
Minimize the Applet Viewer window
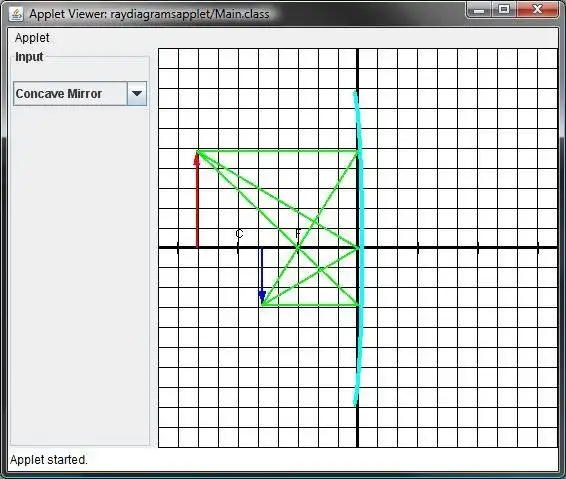[x=479, y=10]
